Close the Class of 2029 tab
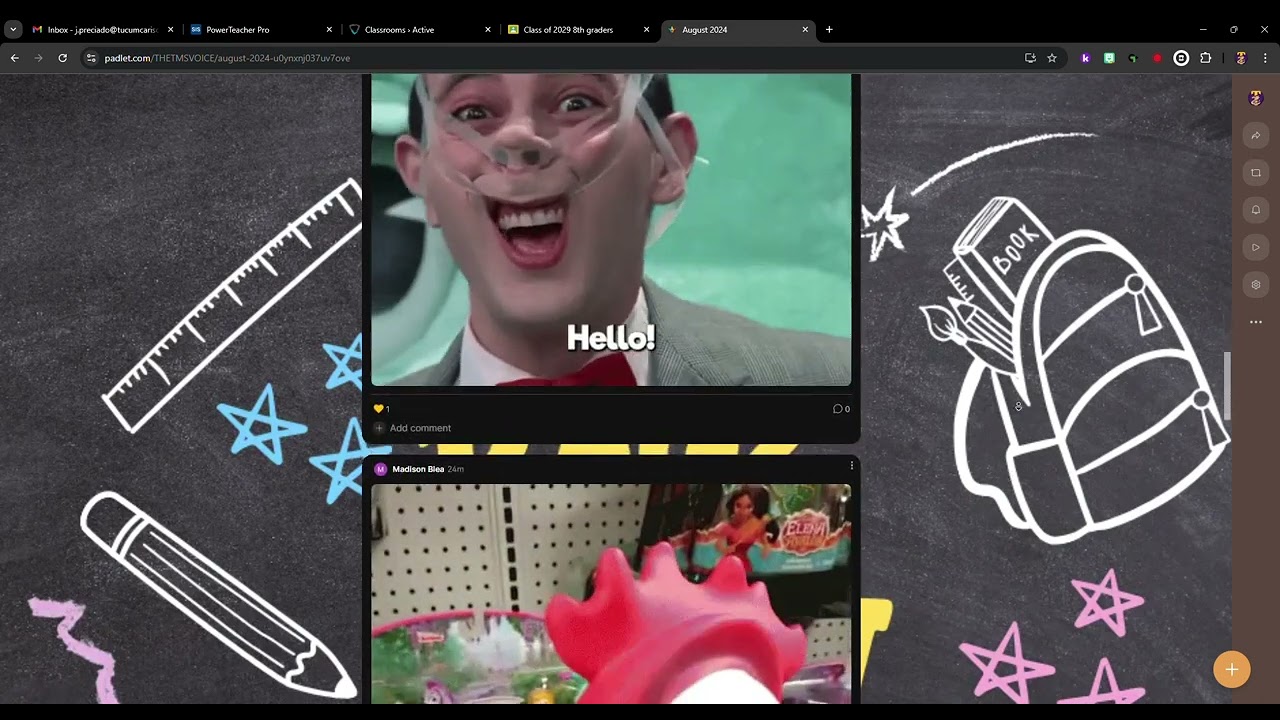 [646, 30]
